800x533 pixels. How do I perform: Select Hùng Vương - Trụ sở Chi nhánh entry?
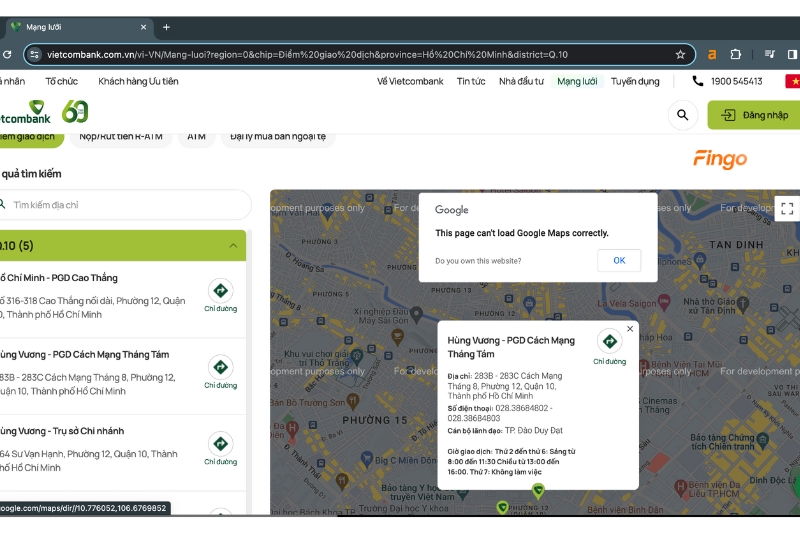click(62, 430)
